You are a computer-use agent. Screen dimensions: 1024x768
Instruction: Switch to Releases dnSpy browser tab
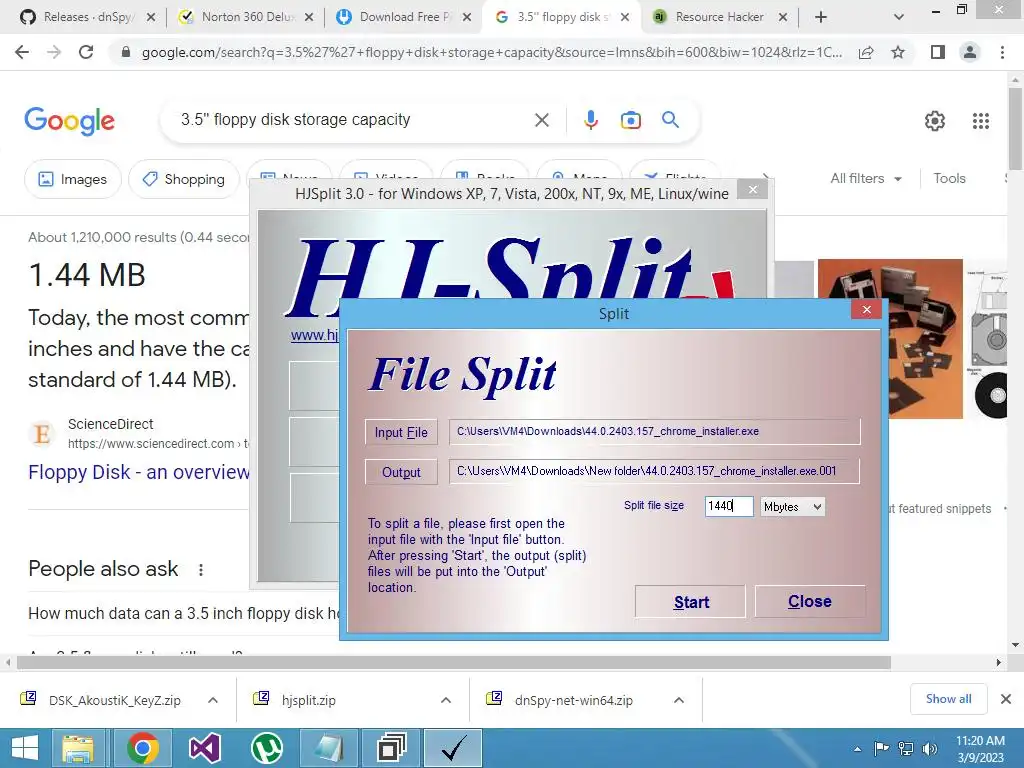click(x=88, y=17)
